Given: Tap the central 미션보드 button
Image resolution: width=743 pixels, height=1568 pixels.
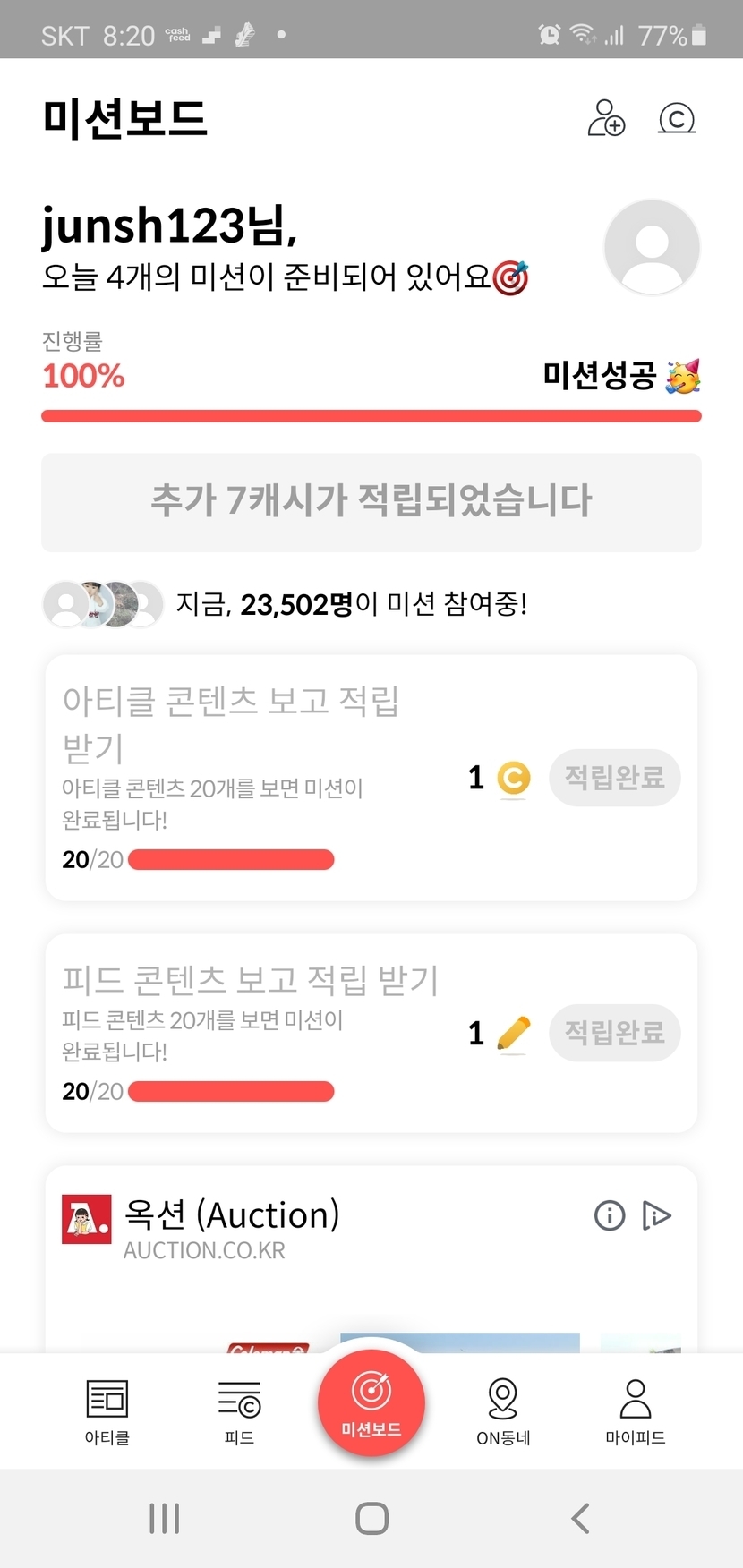Looking at the screenshot, I should tap(371, 1402).
